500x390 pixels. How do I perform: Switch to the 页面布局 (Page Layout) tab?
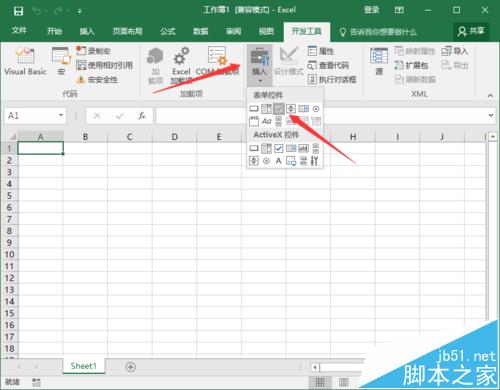point(127,31)
